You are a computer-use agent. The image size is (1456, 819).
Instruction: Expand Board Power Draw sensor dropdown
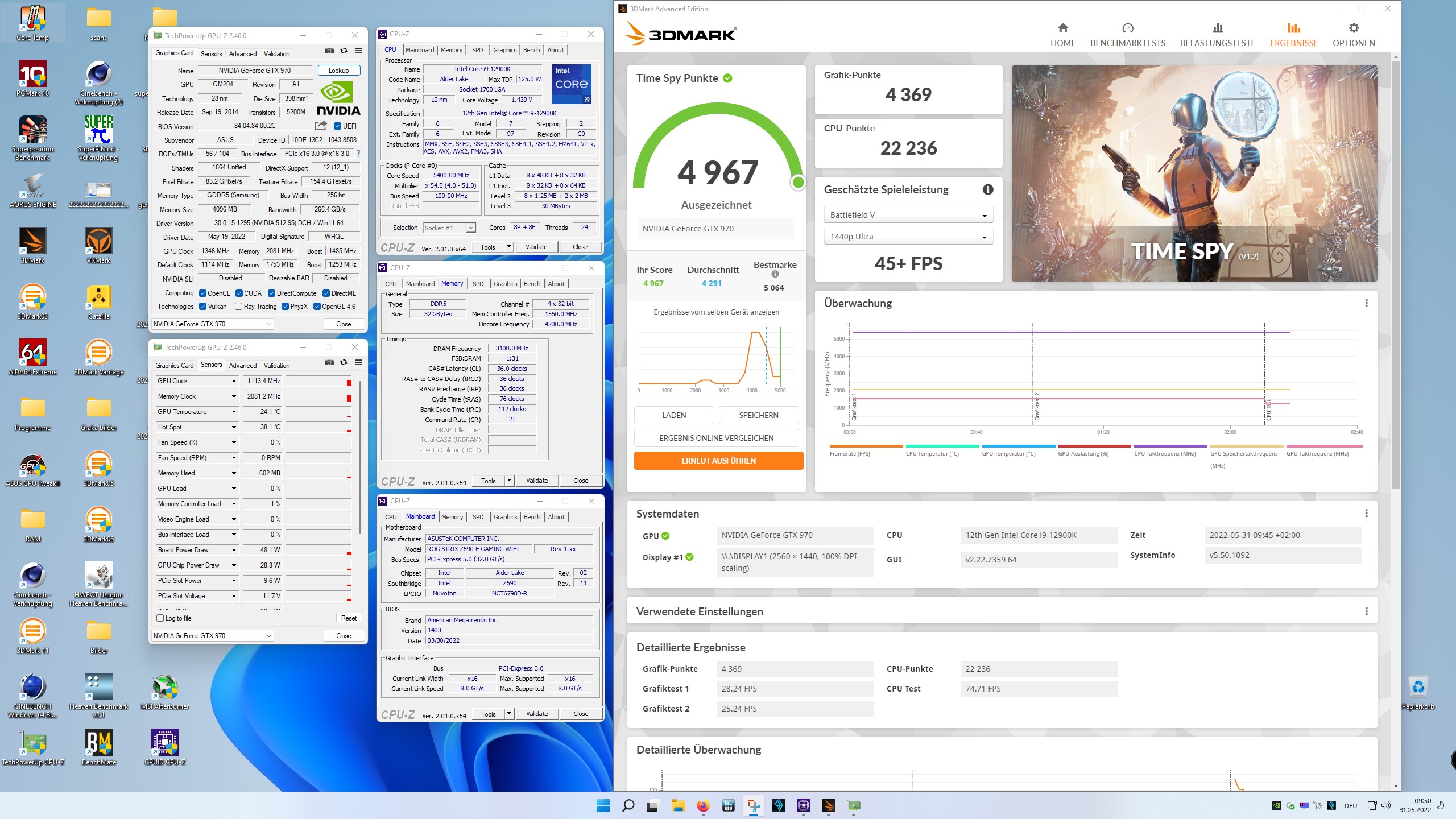233,550
